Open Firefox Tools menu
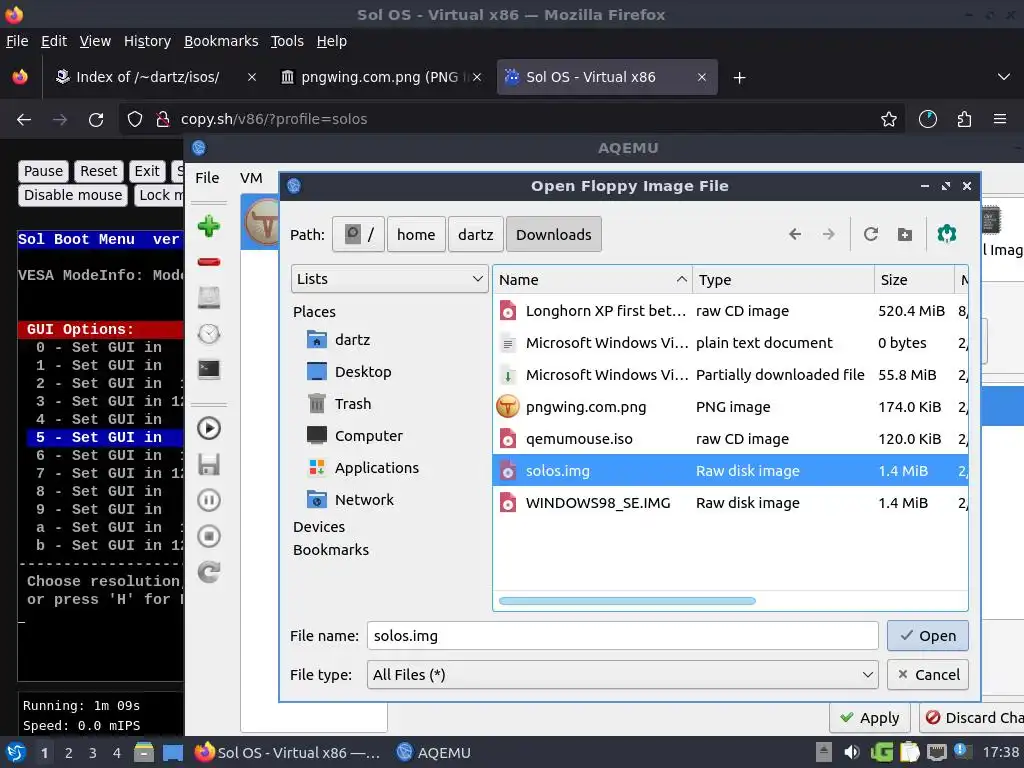1024x768 pixels. pos(287,41)
